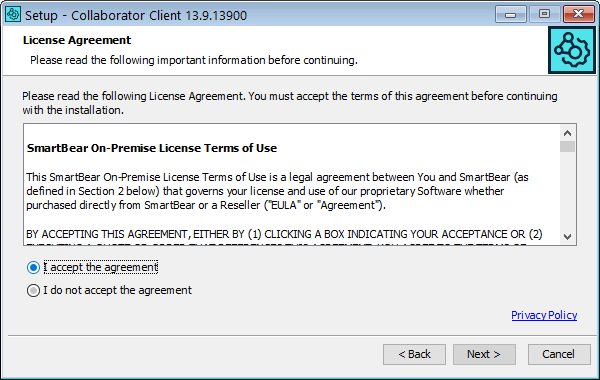Click the license scrollbar thumb

pos(567,147)
